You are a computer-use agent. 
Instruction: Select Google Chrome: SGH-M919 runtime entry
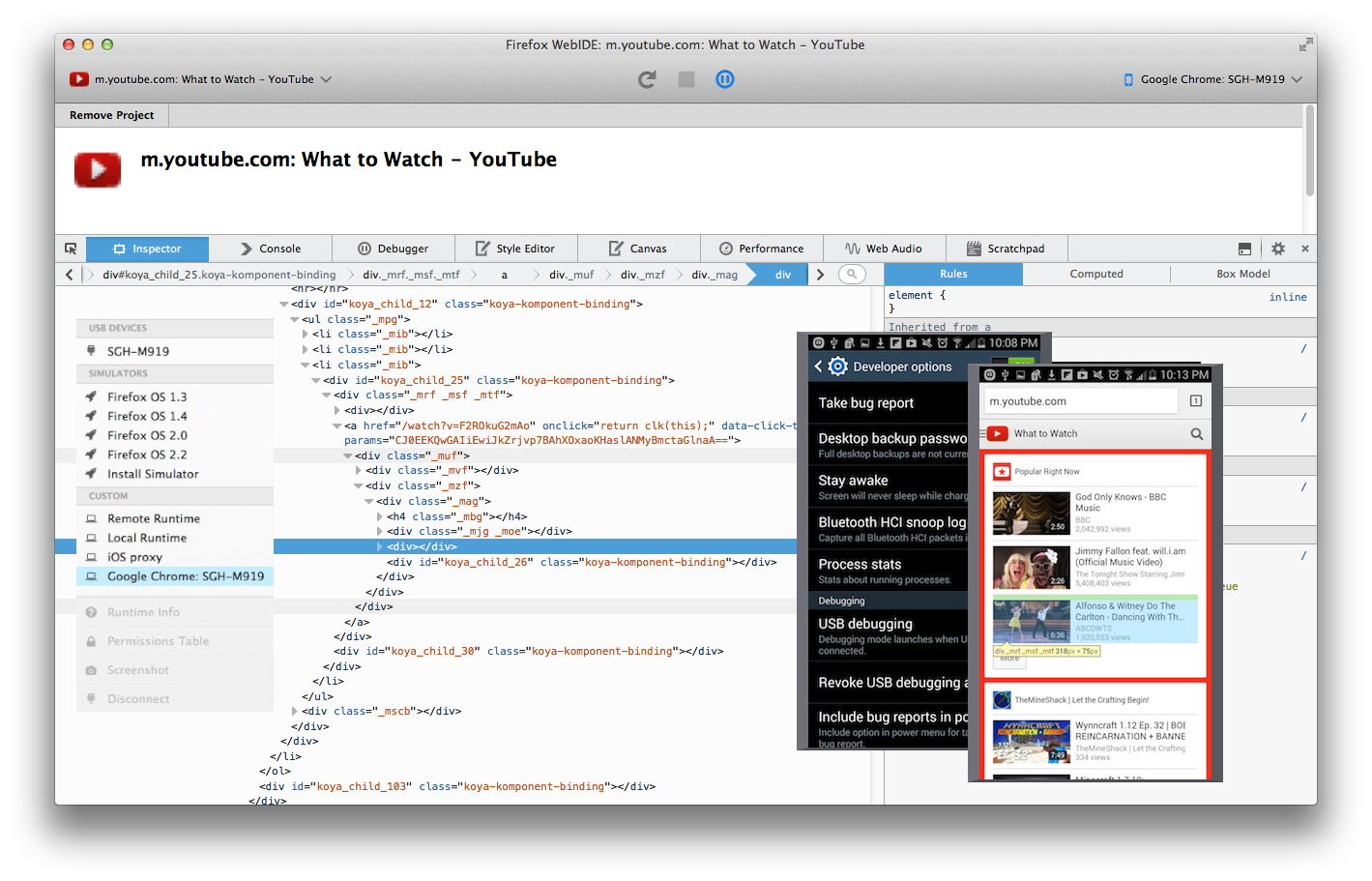click(x=175, y=576)
